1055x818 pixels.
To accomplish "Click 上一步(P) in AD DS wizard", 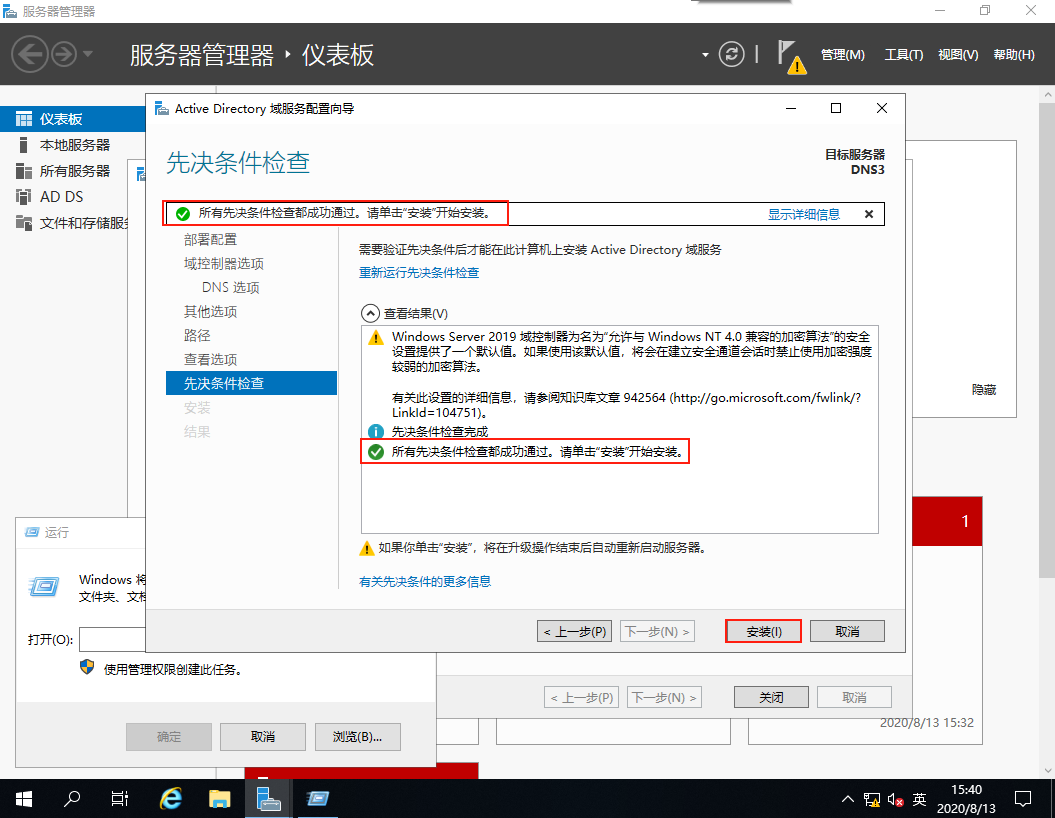I will [575, 631].
